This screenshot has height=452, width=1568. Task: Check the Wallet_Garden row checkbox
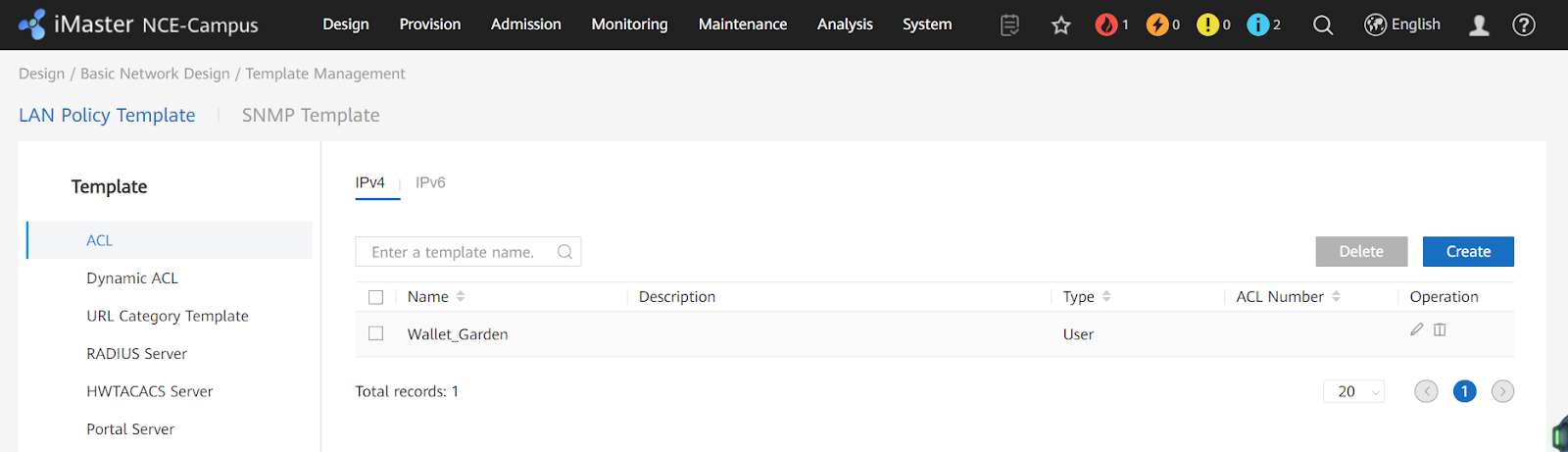coord(375,333)
